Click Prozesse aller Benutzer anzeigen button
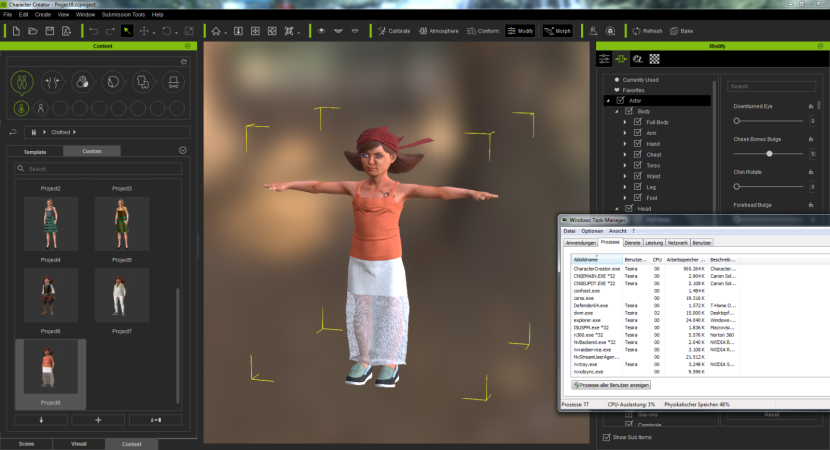Screen dimensions: 830x450 (612, 384)
